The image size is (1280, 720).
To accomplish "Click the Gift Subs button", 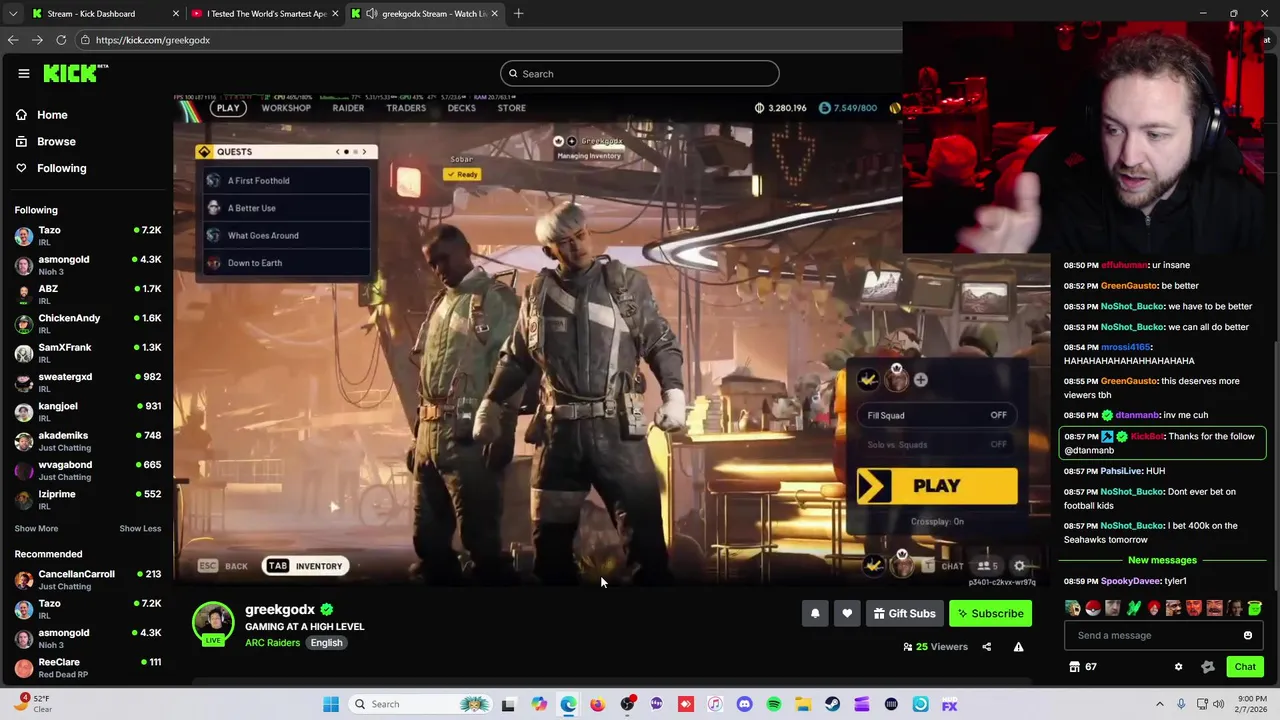I will click(904, 614).
